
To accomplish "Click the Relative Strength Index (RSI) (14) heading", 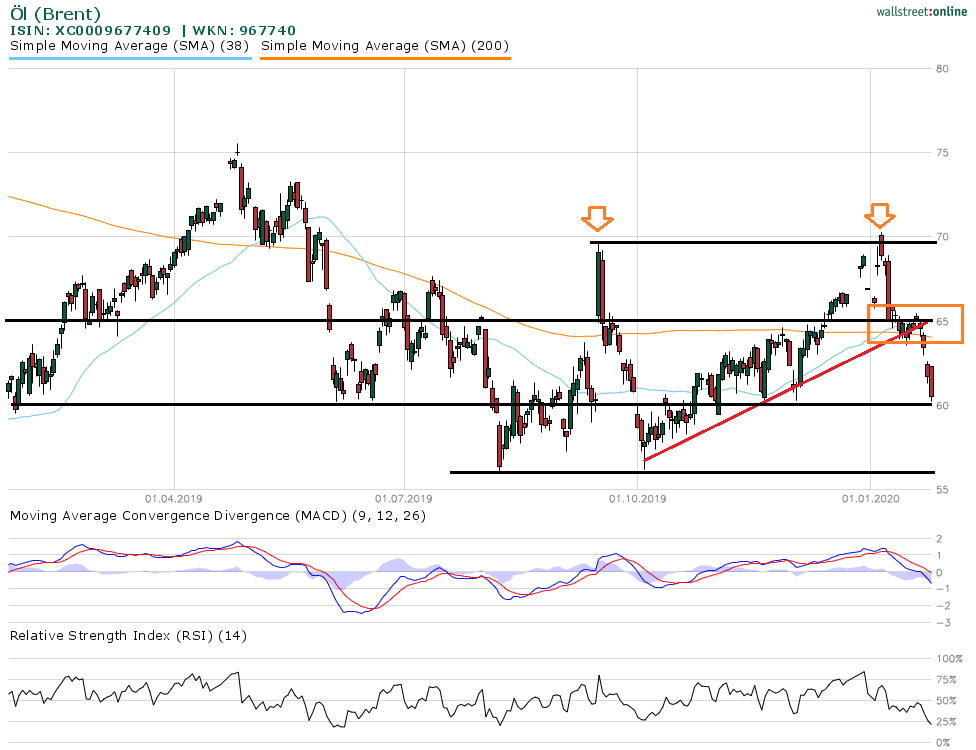I will (127, 635).
